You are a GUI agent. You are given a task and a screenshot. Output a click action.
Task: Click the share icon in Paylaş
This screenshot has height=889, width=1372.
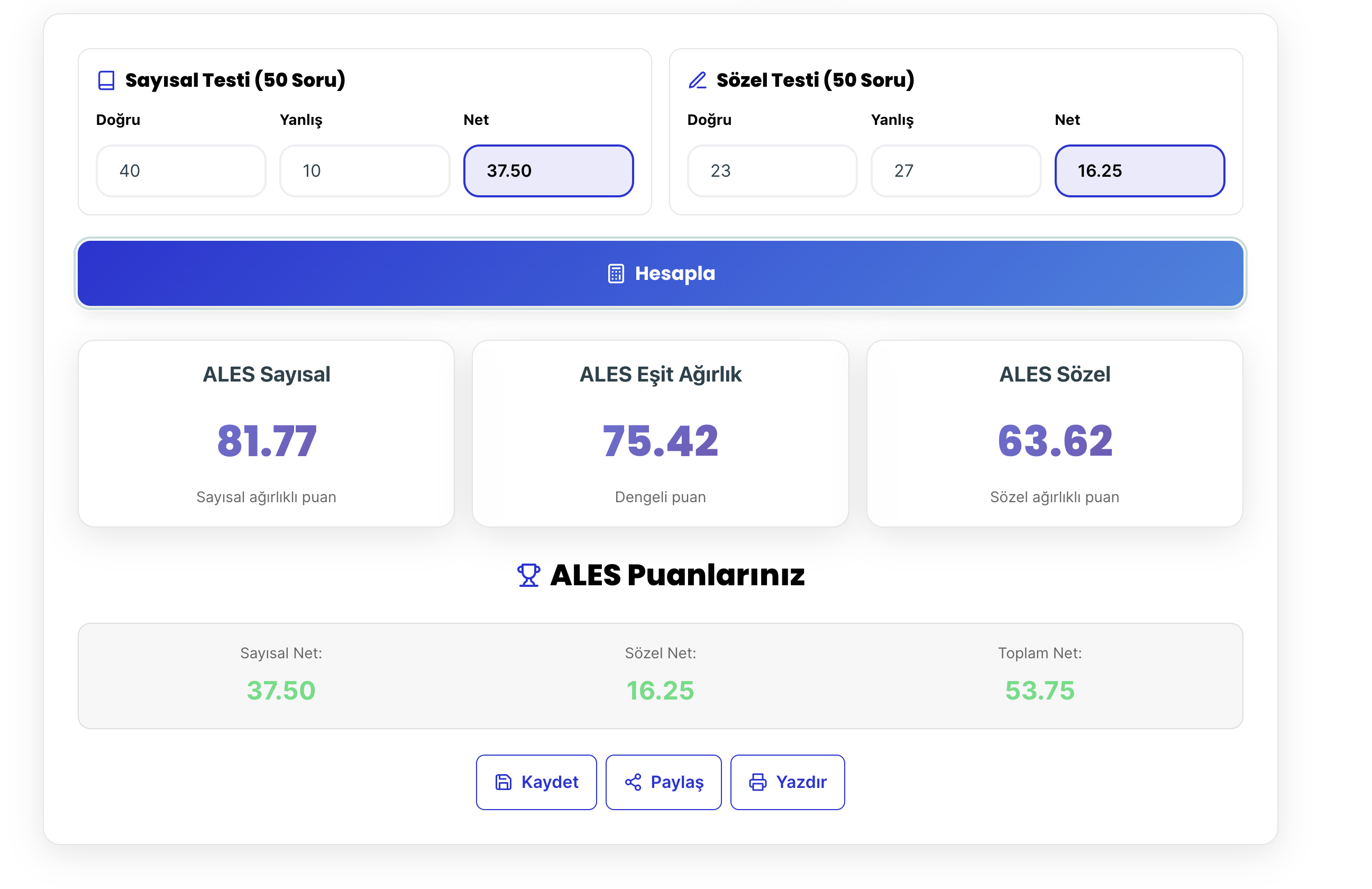point(633,782)
